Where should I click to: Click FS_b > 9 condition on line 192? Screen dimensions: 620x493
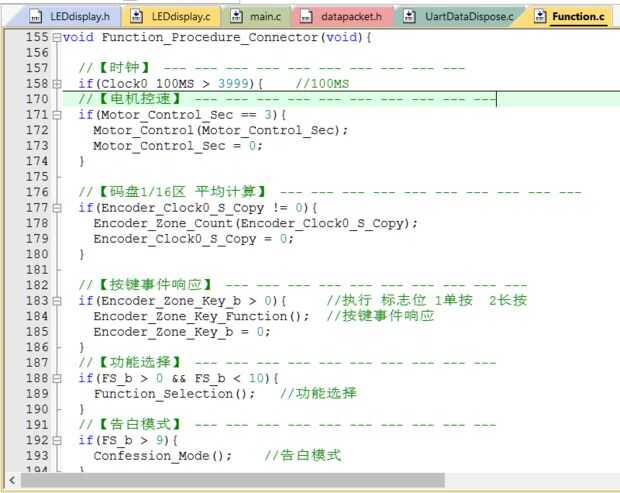point(132,440)
